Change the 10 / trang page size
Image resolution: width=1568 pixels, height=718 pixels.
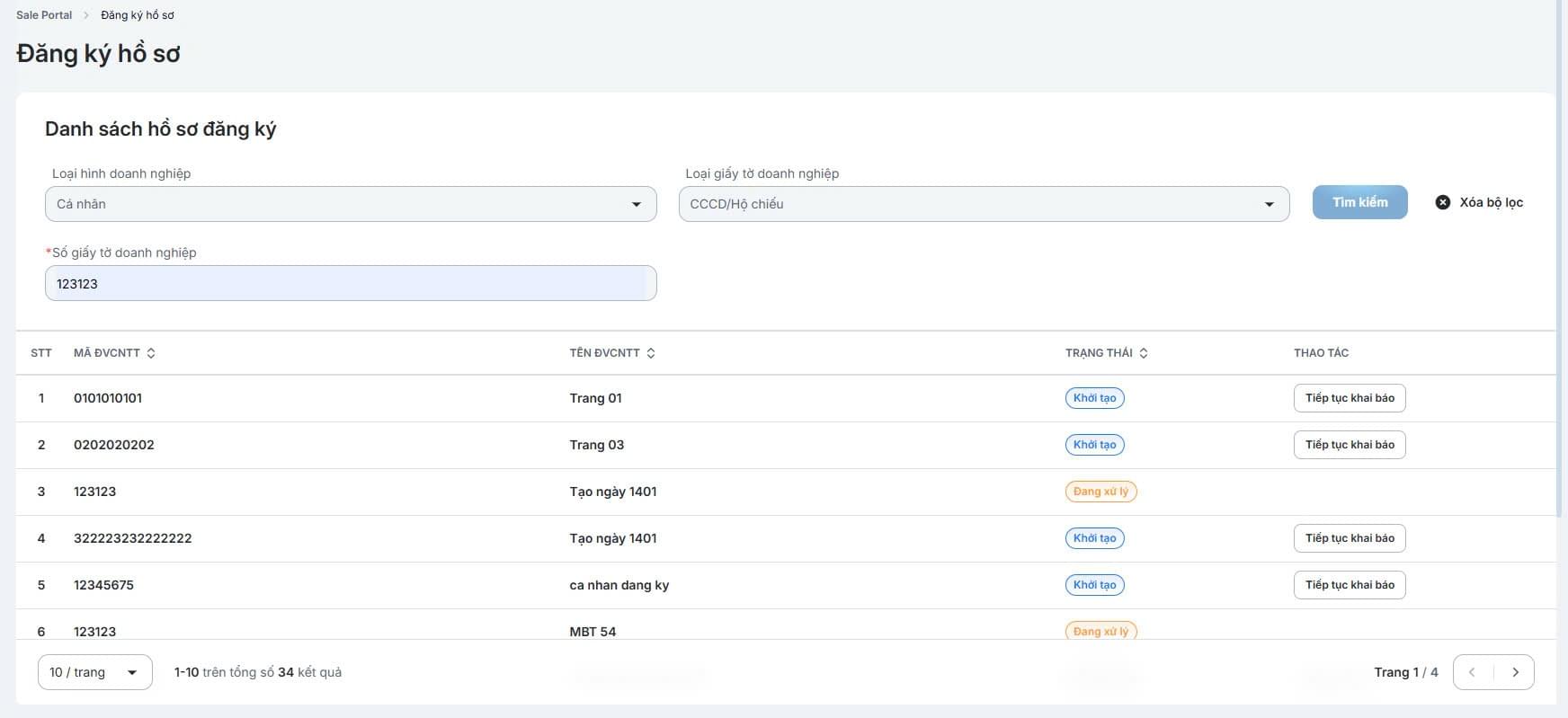coord(94,672)
